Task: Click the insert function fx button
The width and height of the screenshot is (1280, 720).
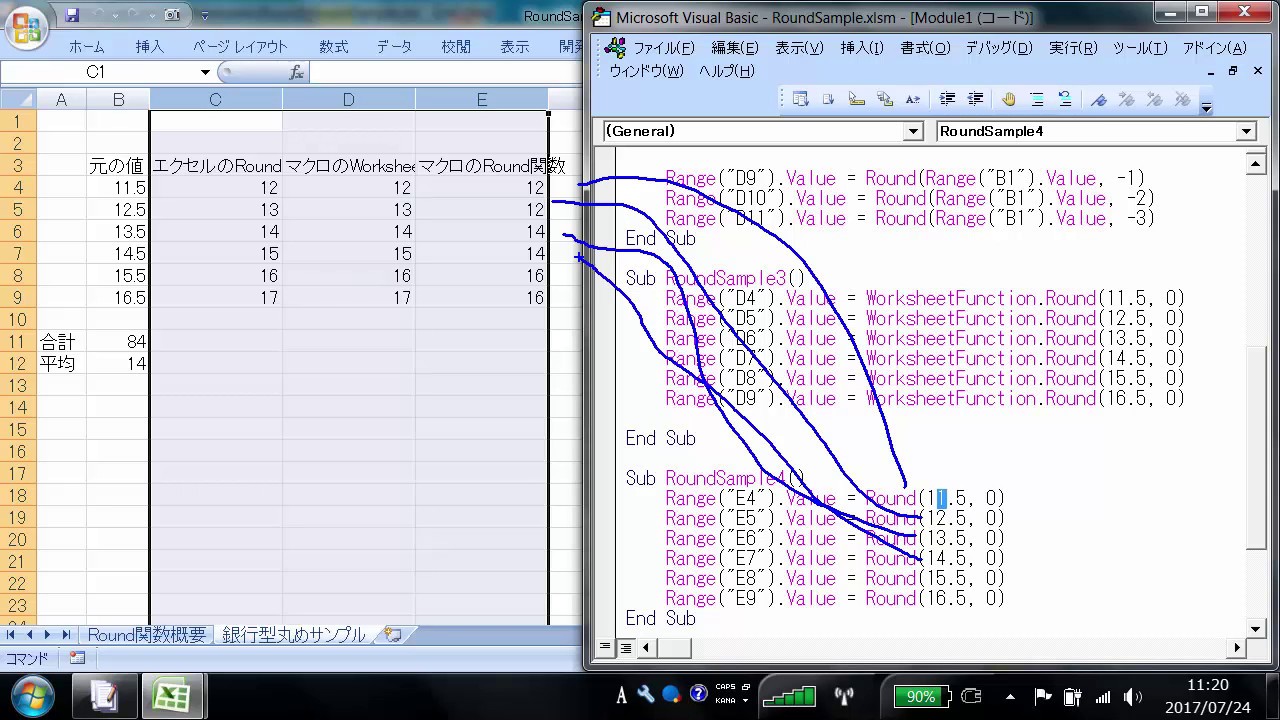Action: pyautogui.click(x=296, y=72)
